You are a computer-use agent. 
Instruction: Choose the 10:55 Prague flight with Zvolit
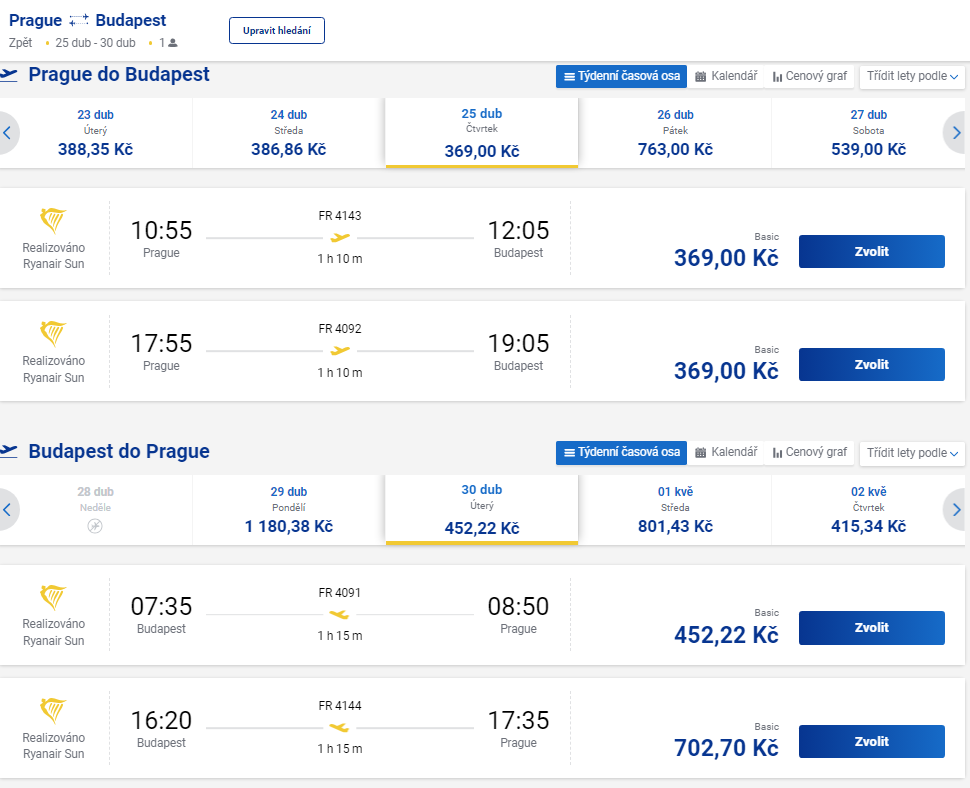(872, 251)
